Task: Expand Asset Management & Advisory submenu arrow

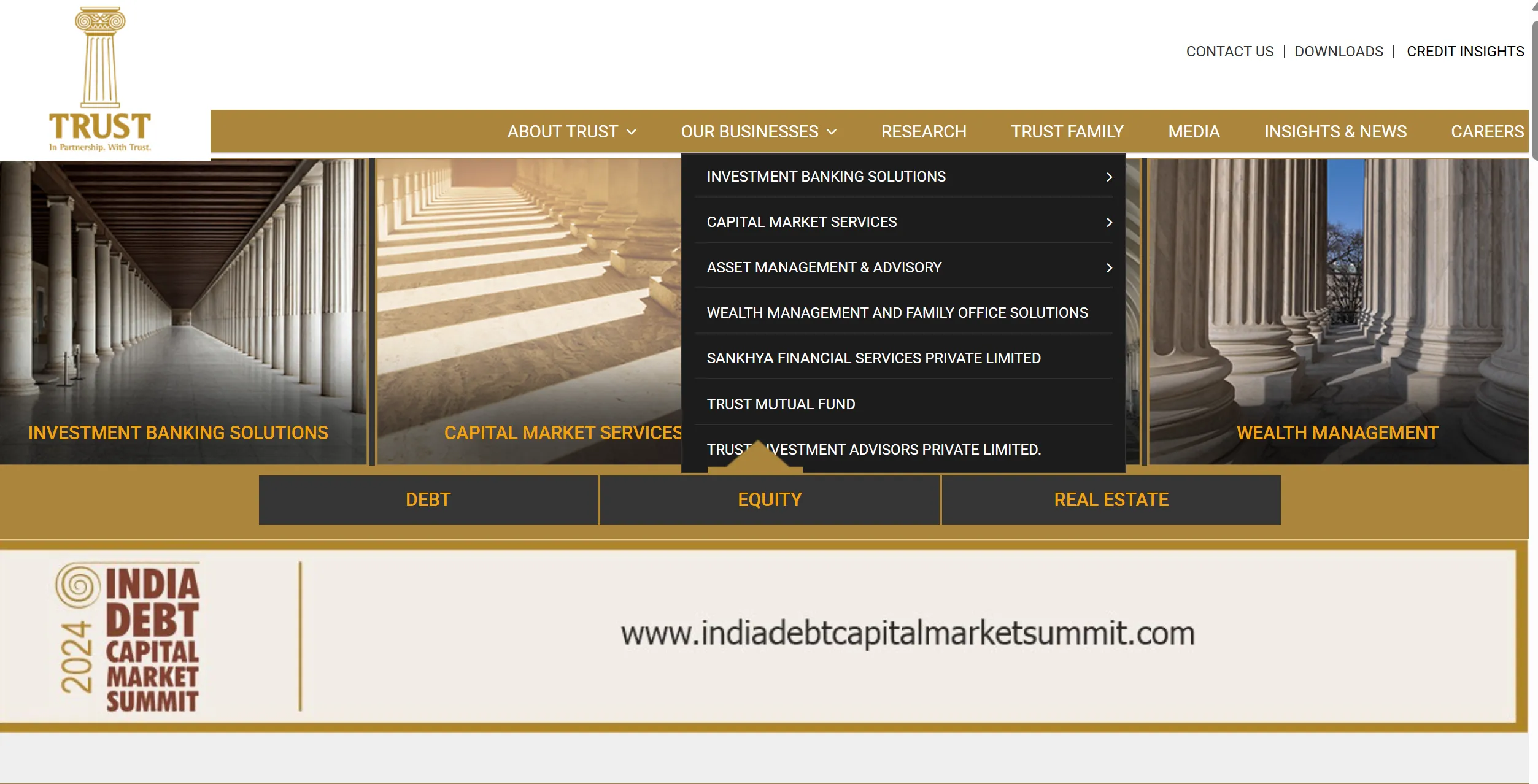Action: [x=1109, y=268]
